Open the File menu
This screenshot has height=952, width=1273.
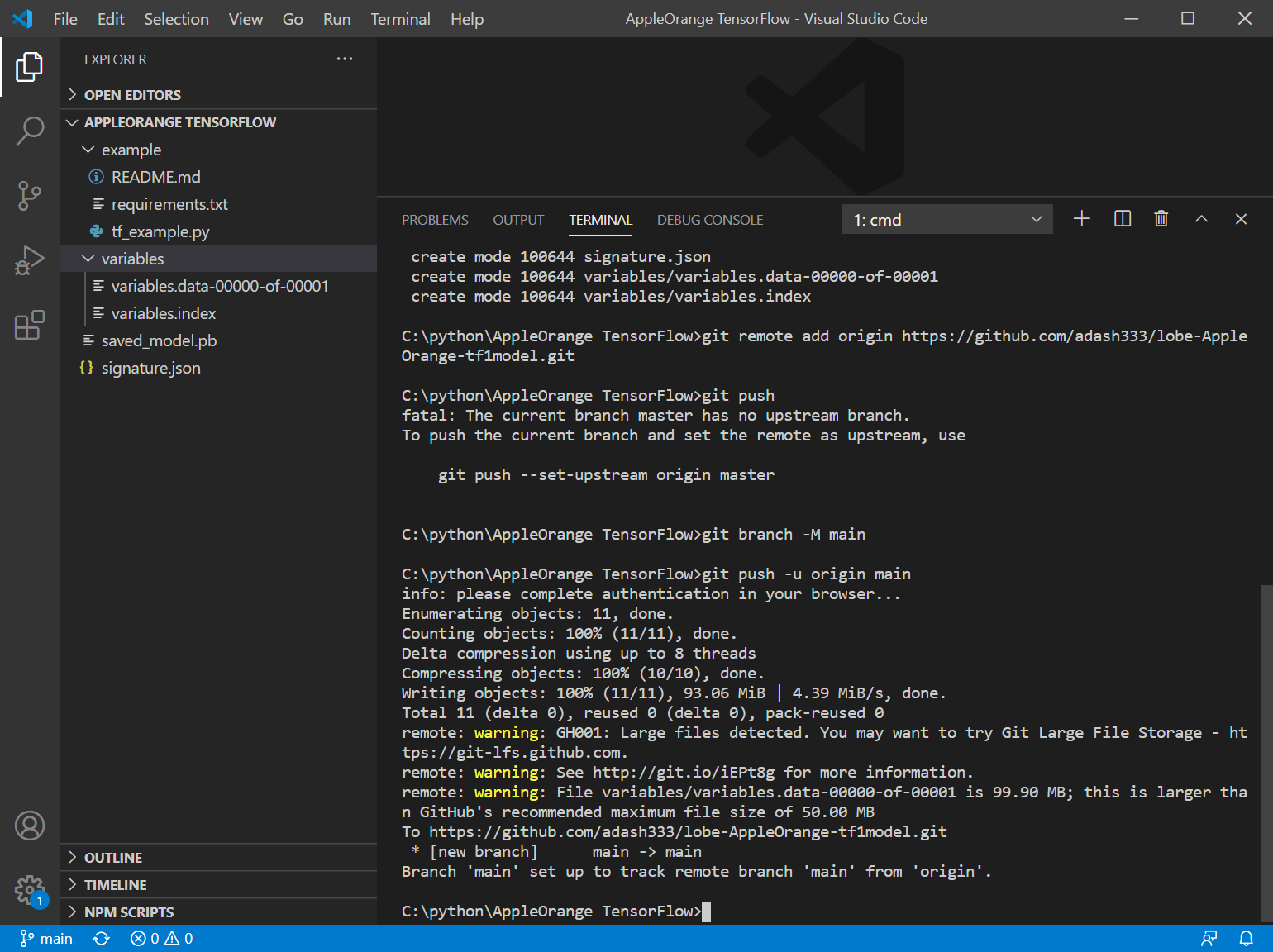click(x=65, y=19)
